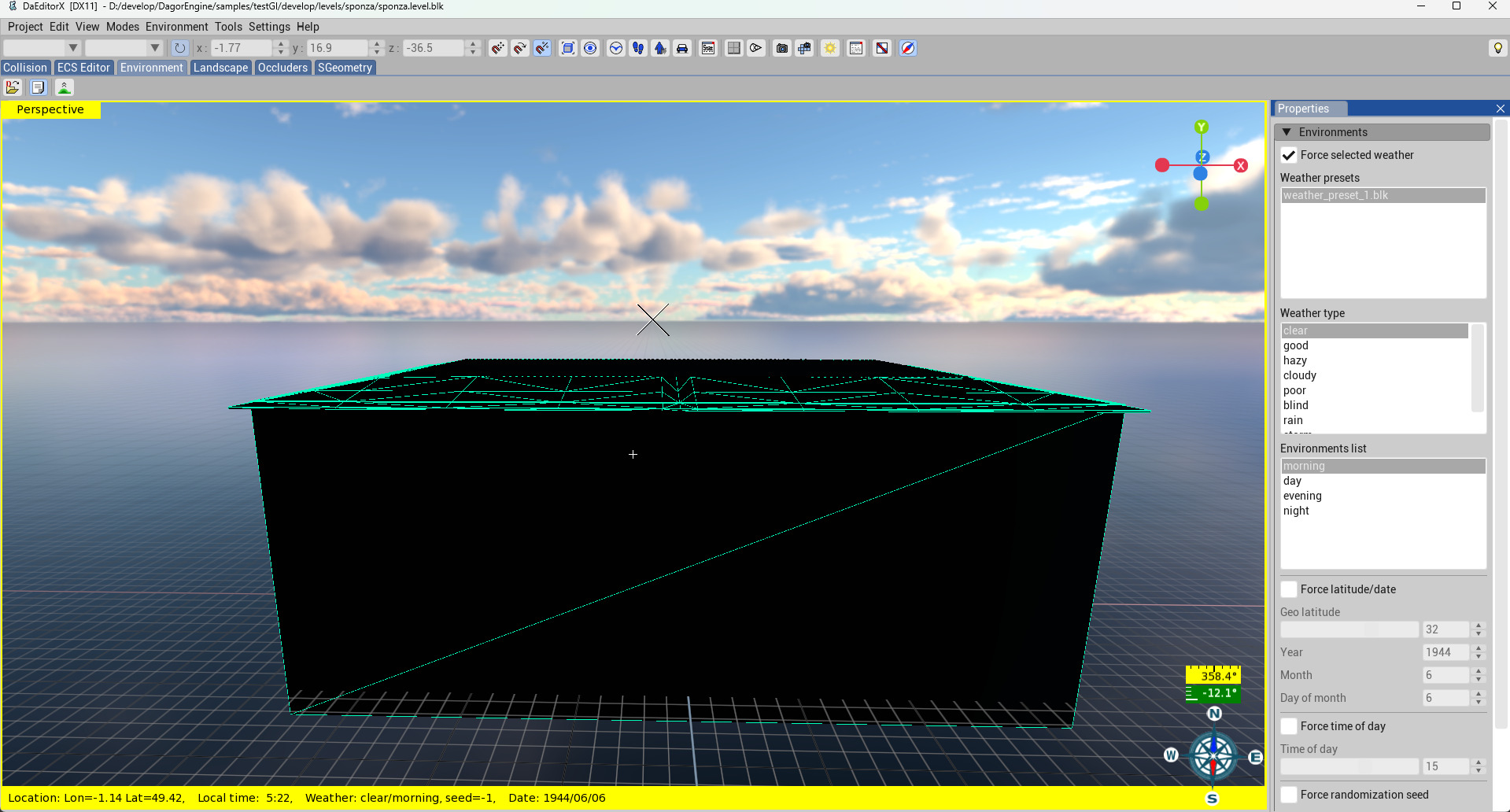Click the sun lighting icon in toolbar
Viewport: 1510px width, 812px height.
(830, 48)
